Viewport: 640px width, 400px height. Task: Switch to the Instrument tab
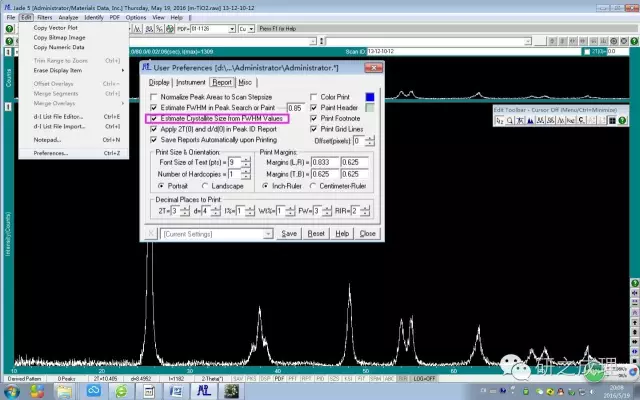(191, 82)
